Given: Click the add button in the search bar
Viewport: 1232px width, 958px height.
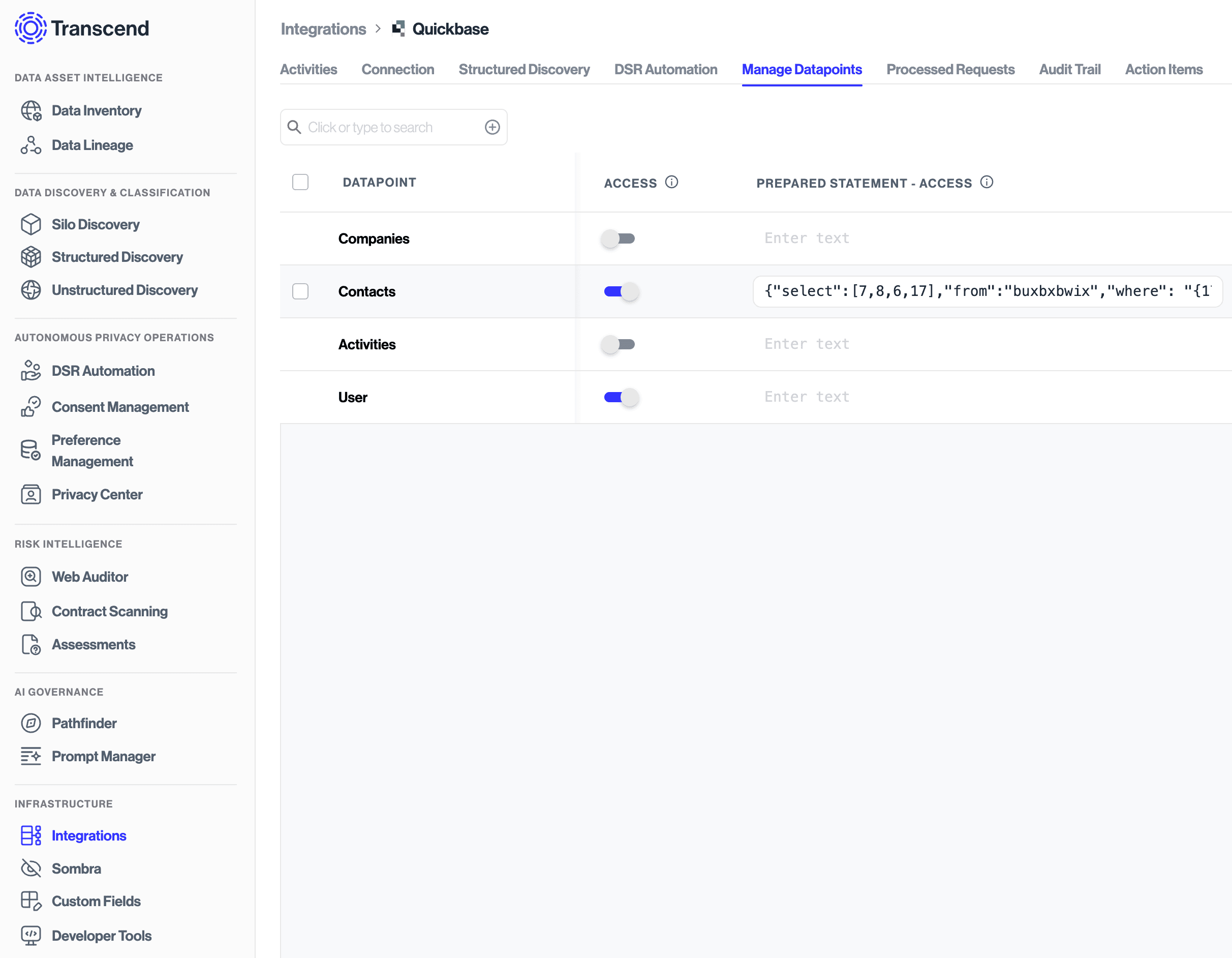Looking at the screenshot, I should tap(492, 127).
